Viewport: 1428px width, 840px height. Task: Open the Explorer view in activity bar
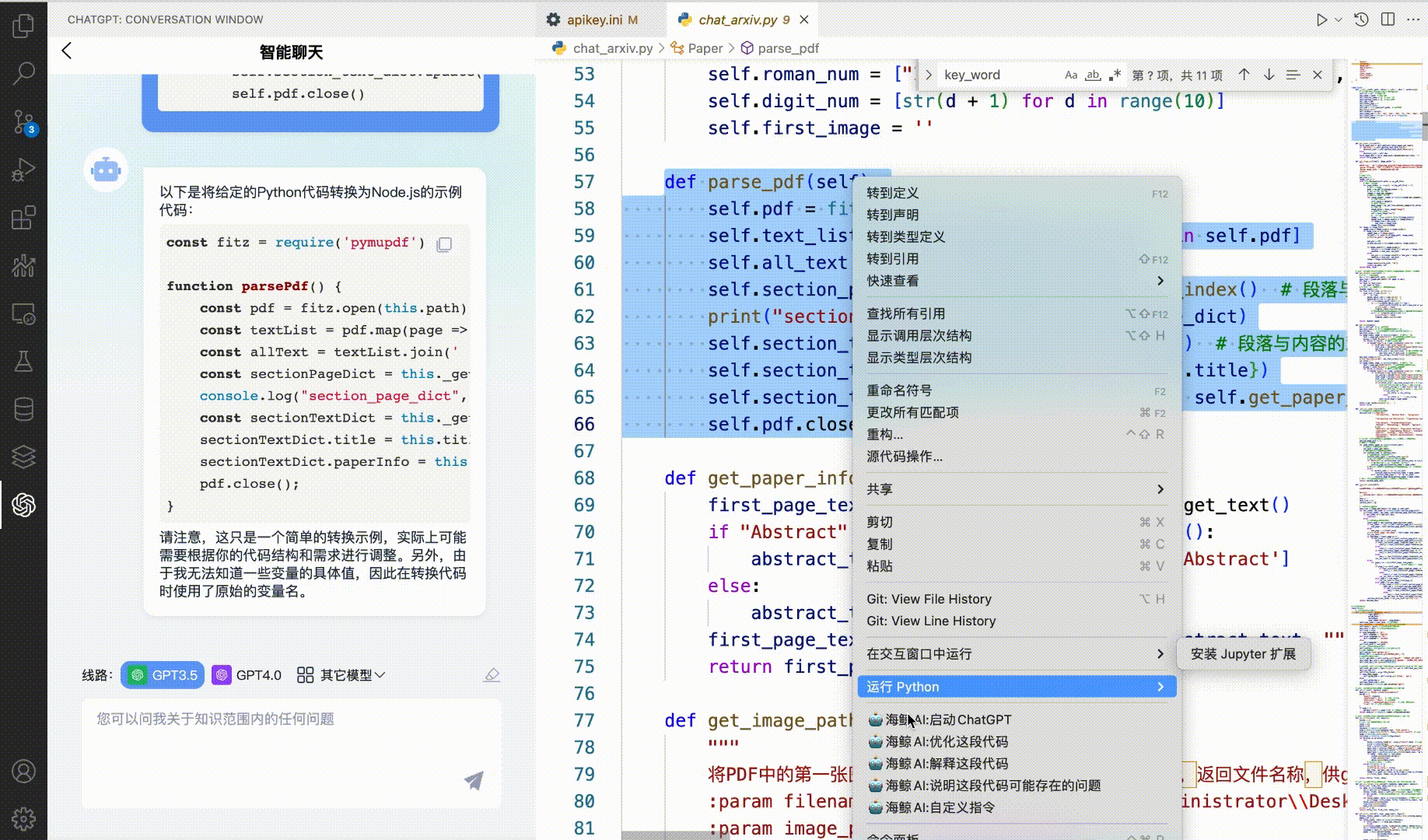point(23,25)
